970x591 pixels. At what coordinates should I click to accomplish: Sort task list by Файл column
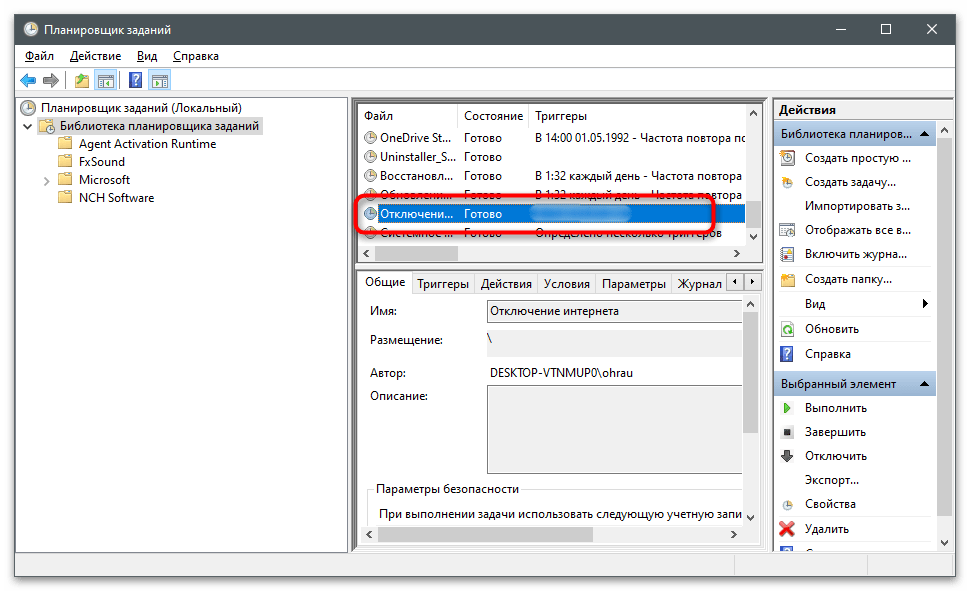click(408, 116)
